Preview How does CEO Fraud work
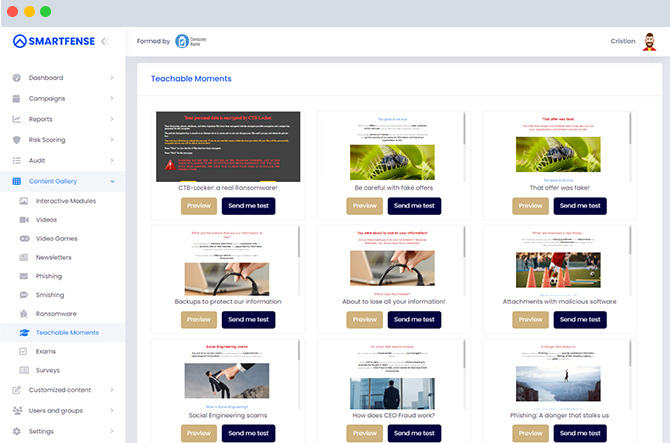670x443 pixels. coord(364,433)
